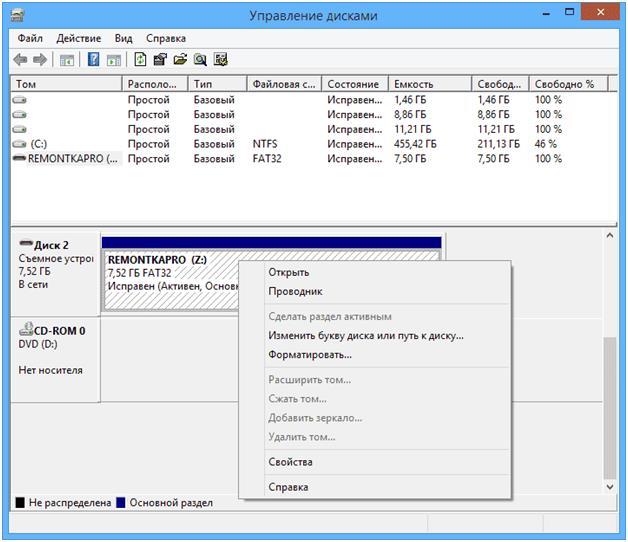
Task: Click the 46 % free cell
Action: click(545, 144)
